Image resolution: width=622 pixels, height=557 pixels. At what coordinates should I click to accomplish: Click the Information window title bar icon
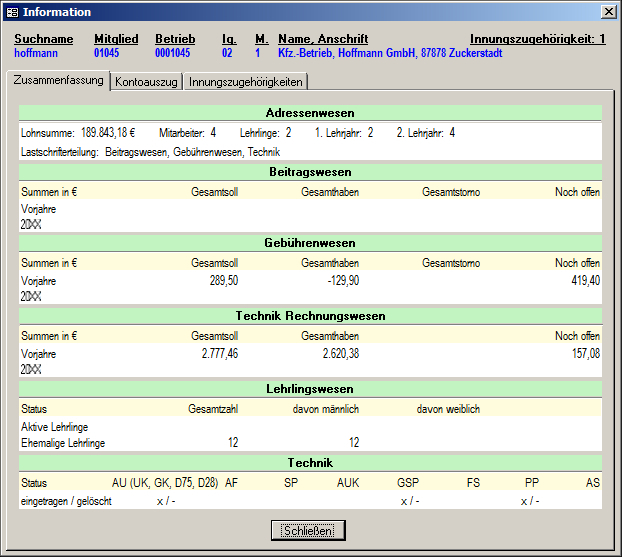click(x=11, y=12)
